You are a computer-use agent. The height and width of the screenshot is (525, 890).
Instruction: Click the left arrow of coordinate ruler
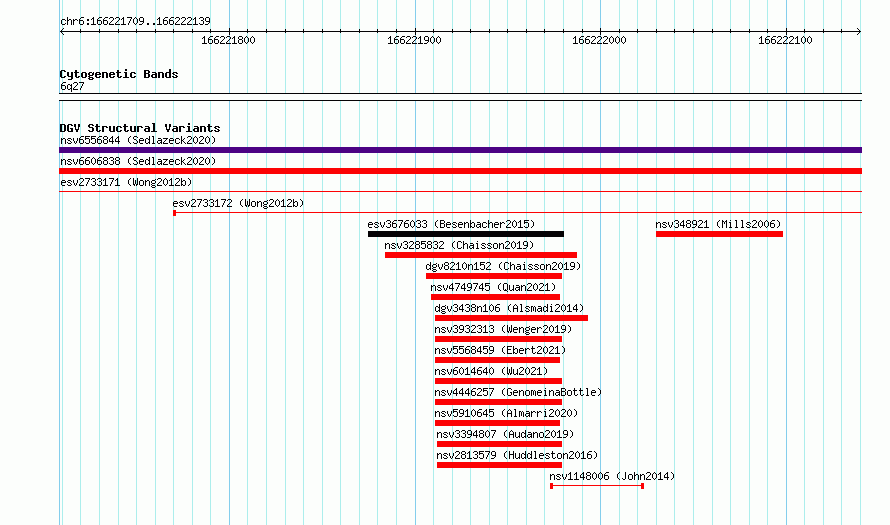(x=62, y=31)
